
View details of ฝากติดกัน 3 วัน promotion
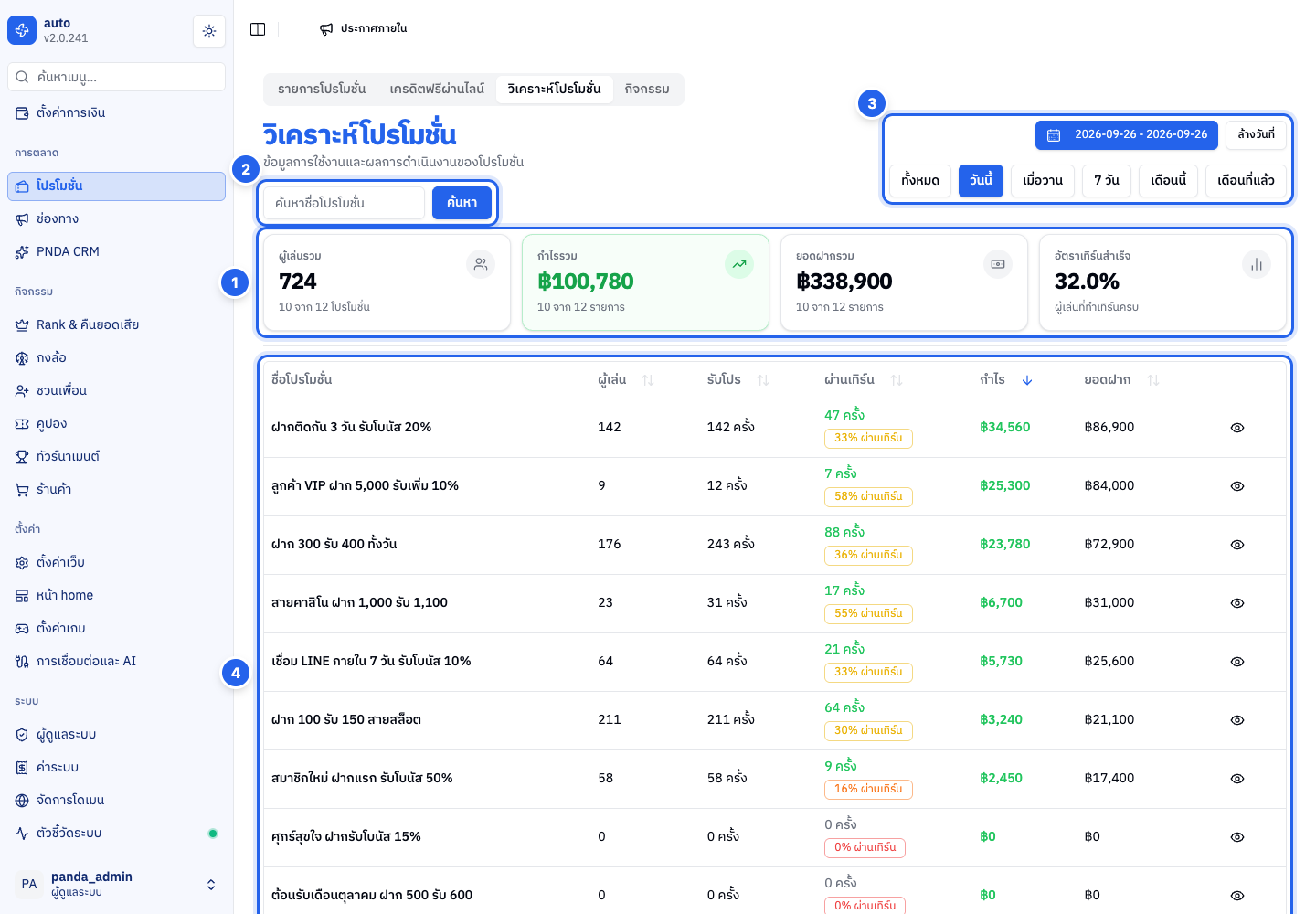pos(1237,428)
